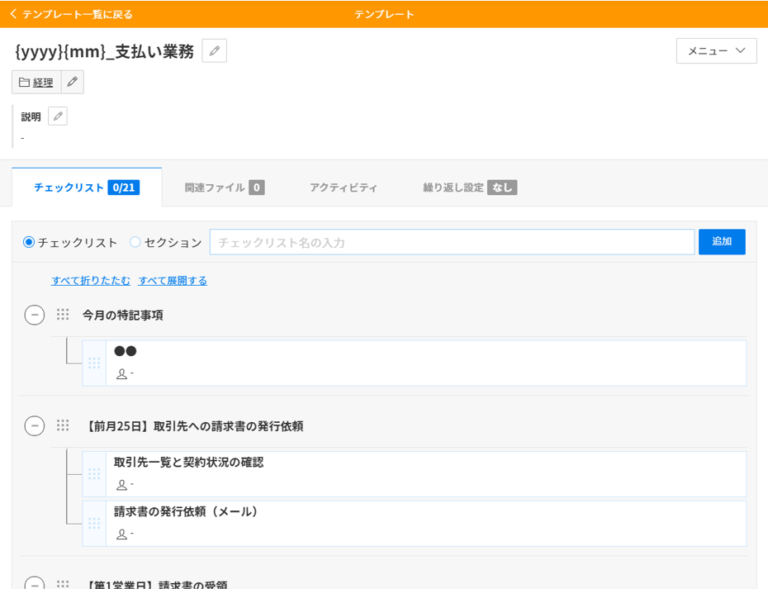Grab the drag handle for 今月の特記事項 section

(x=63, y=315)
